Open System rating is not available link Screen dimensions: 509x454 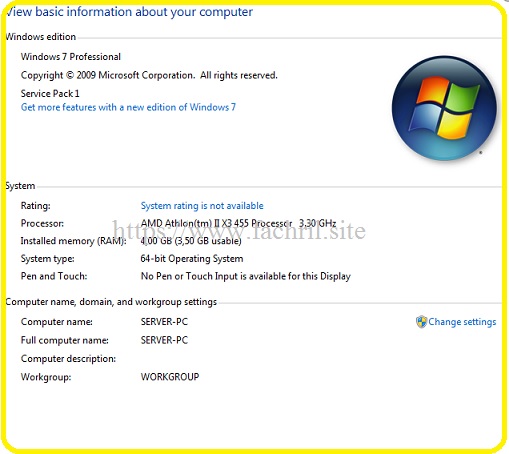[202, 206]
